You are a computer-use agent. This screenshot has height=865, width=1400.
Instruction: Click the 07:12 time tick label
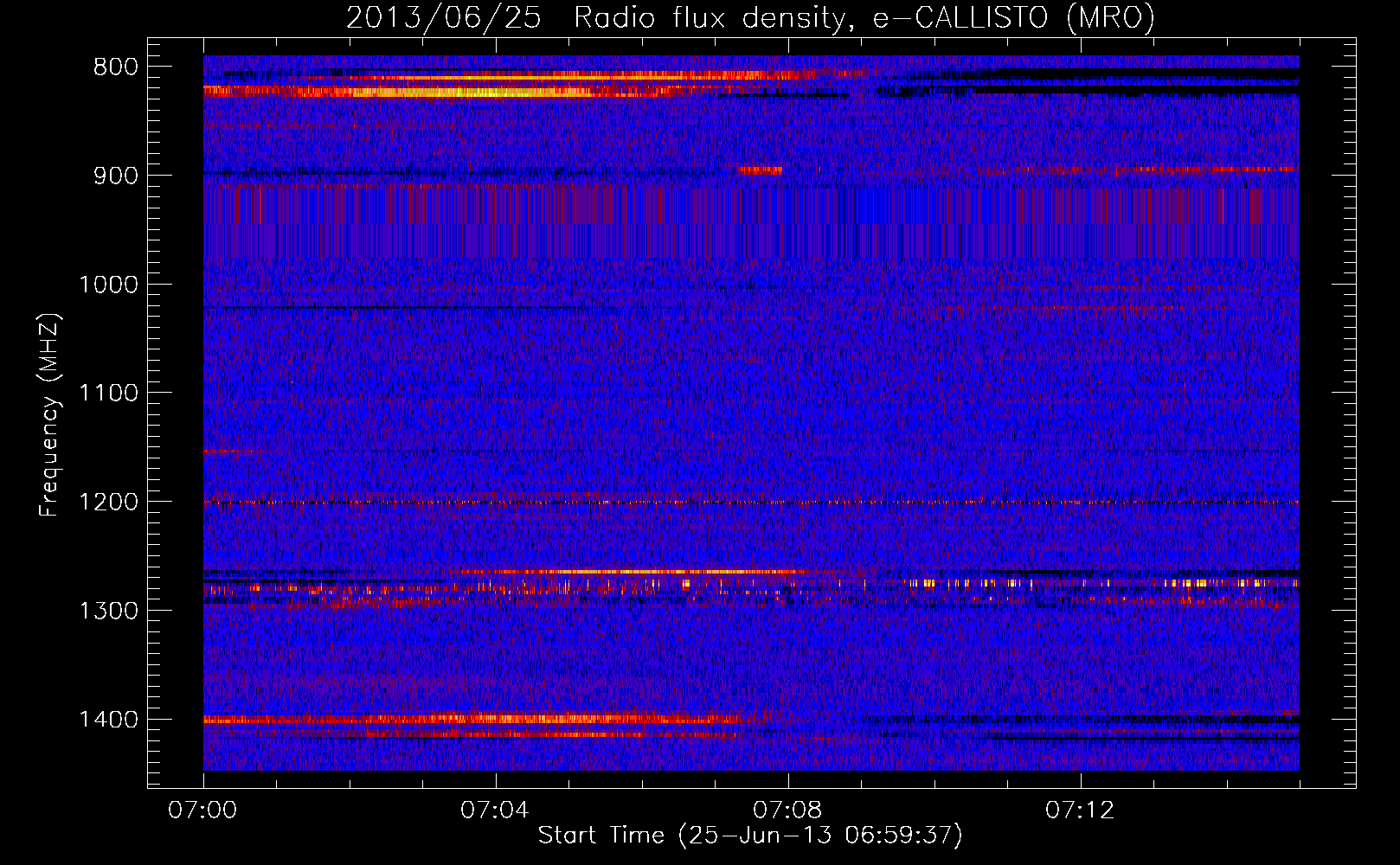[1080, 811]
